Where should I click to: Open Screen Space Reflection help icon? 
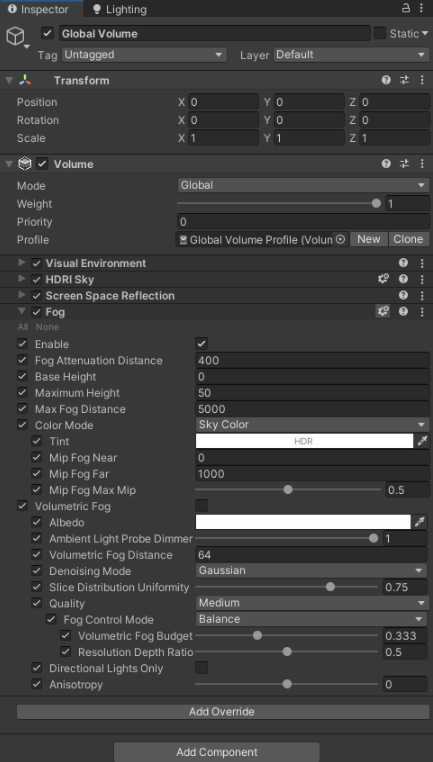point(403,295)
